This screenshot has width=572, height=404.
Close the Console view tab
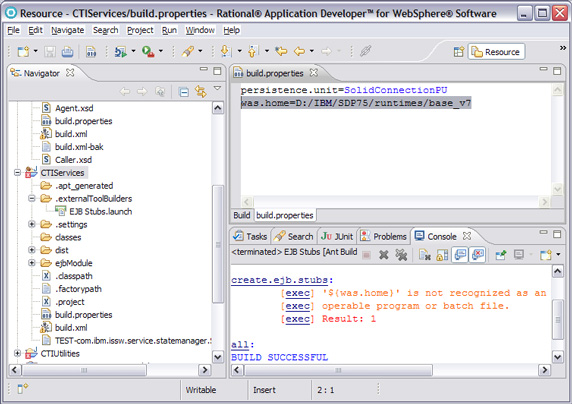[x=467, y=236]
